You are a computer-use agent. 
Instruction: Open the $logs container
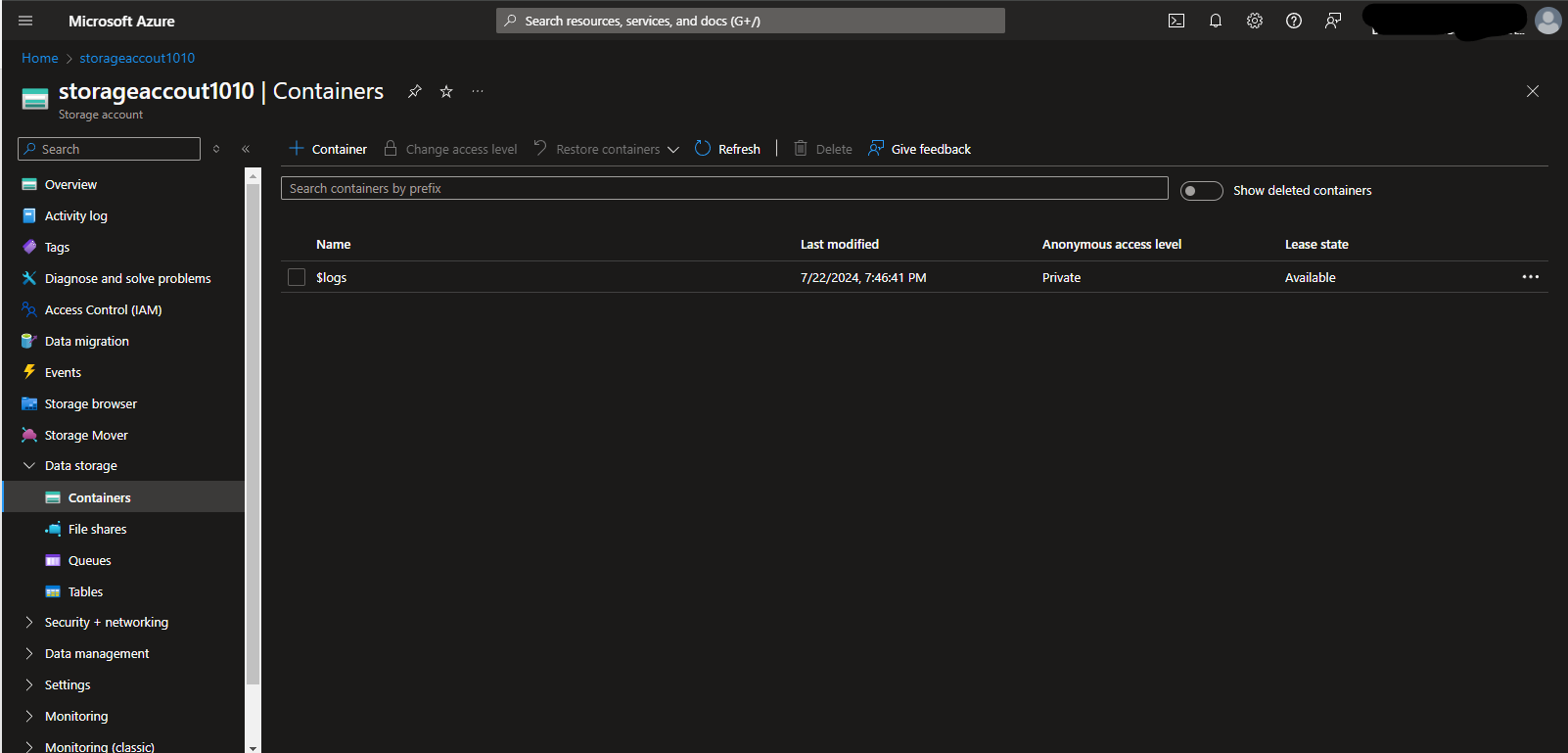click(331, 277)
